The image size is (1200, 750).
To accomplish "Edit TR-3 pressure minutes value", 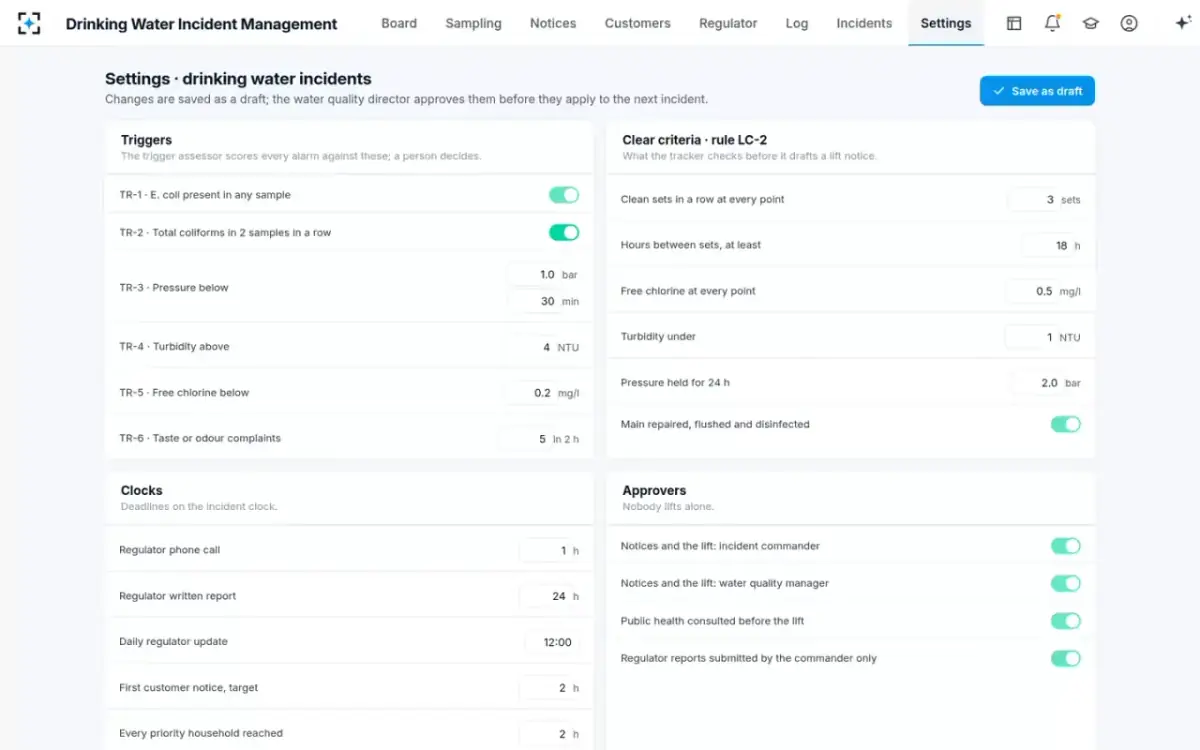I will [533, 301].
